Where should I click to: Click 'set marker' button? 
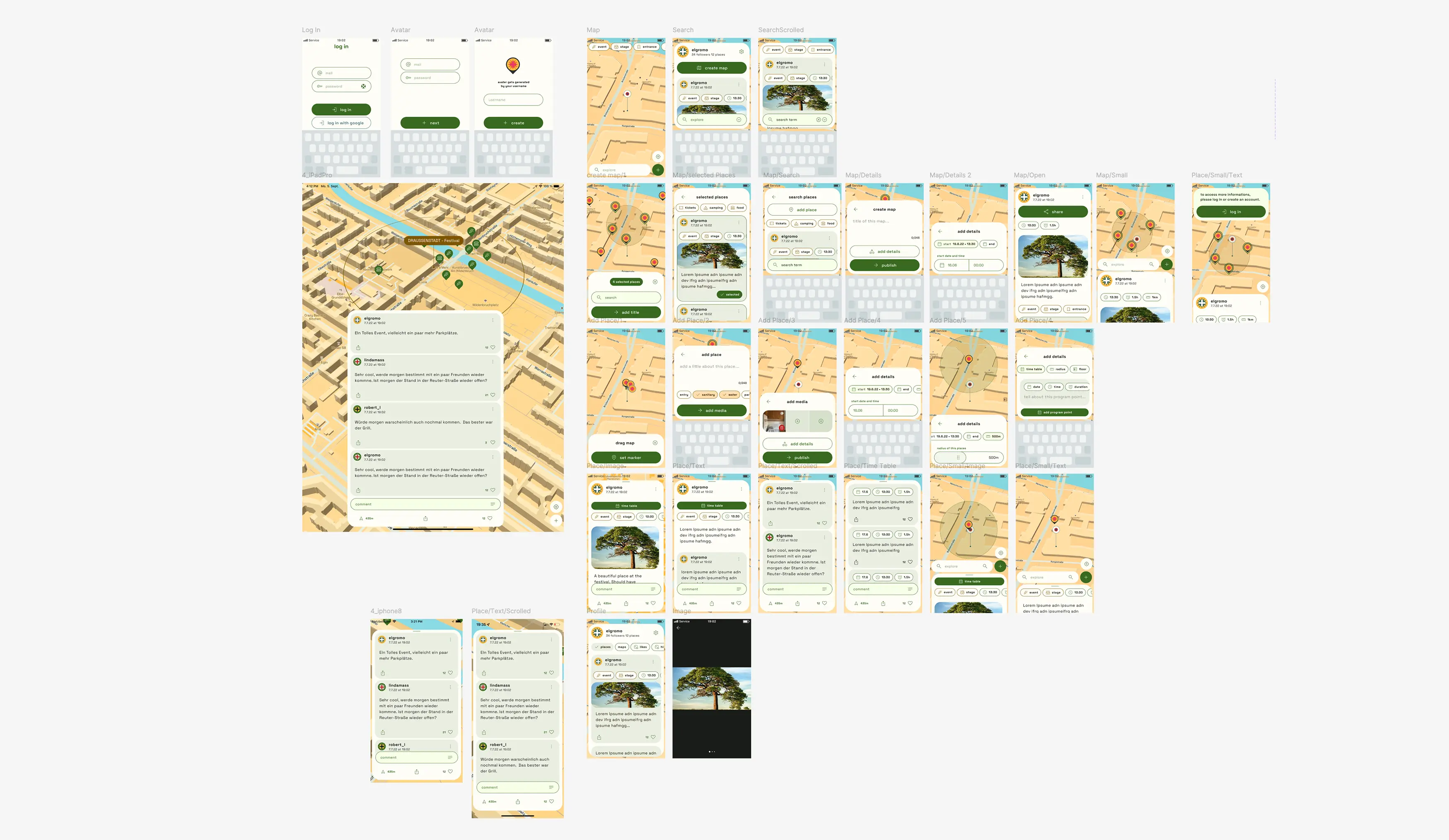(x=626, y=457)
